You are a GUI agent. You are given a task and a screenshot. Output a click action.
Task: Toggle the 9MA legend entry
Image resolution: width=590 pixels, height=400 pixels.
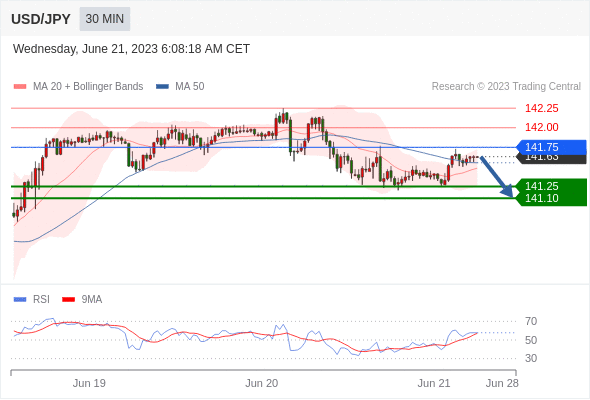(x=82, y=300)
